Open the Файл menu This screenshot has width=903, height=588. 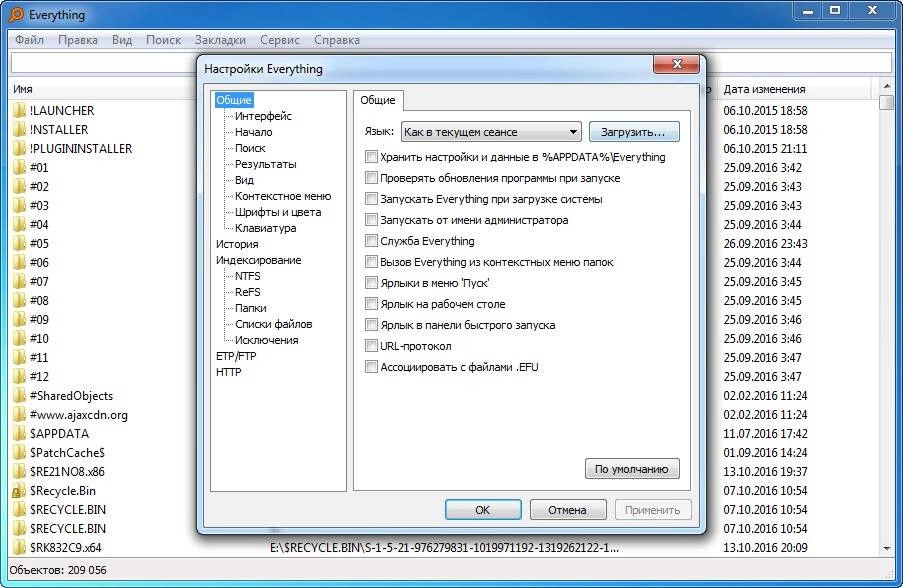(29, 40)
